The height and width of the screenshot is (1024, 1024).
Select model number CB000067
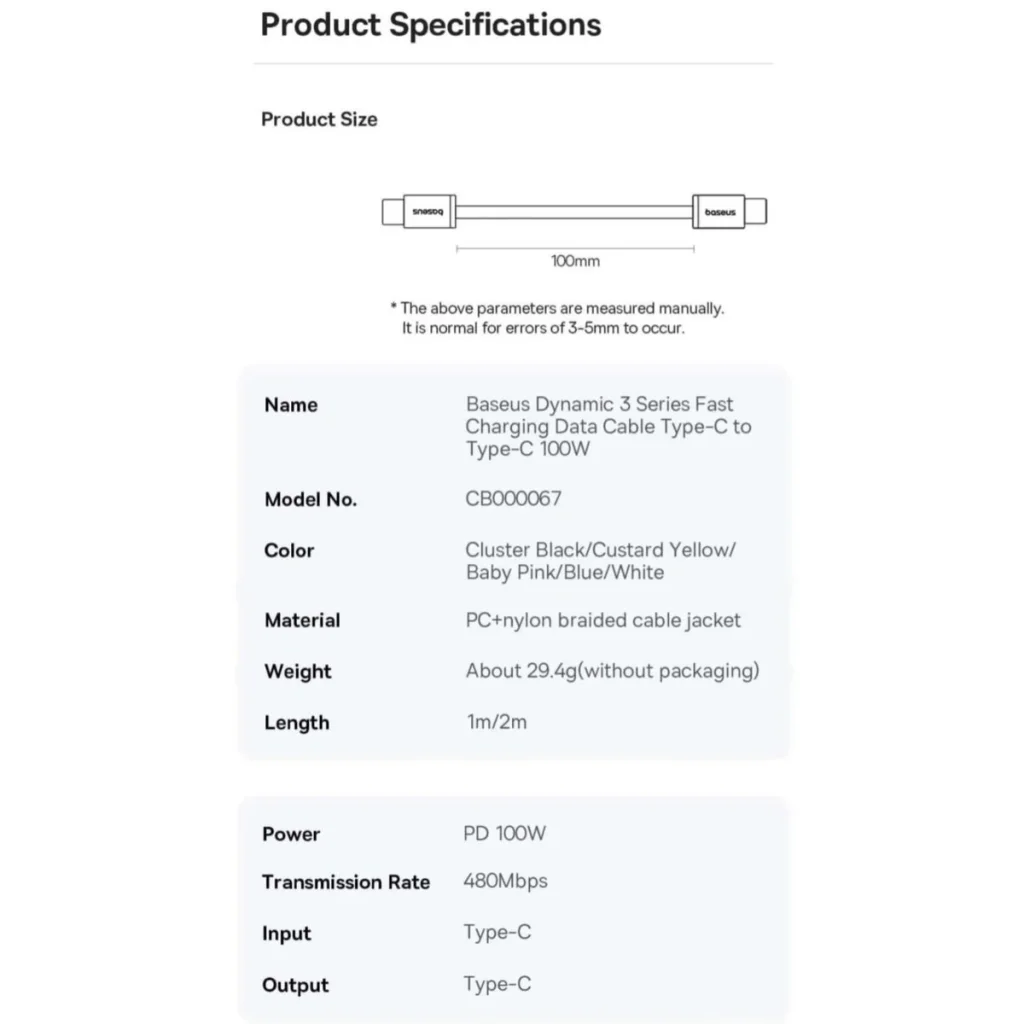513,499
